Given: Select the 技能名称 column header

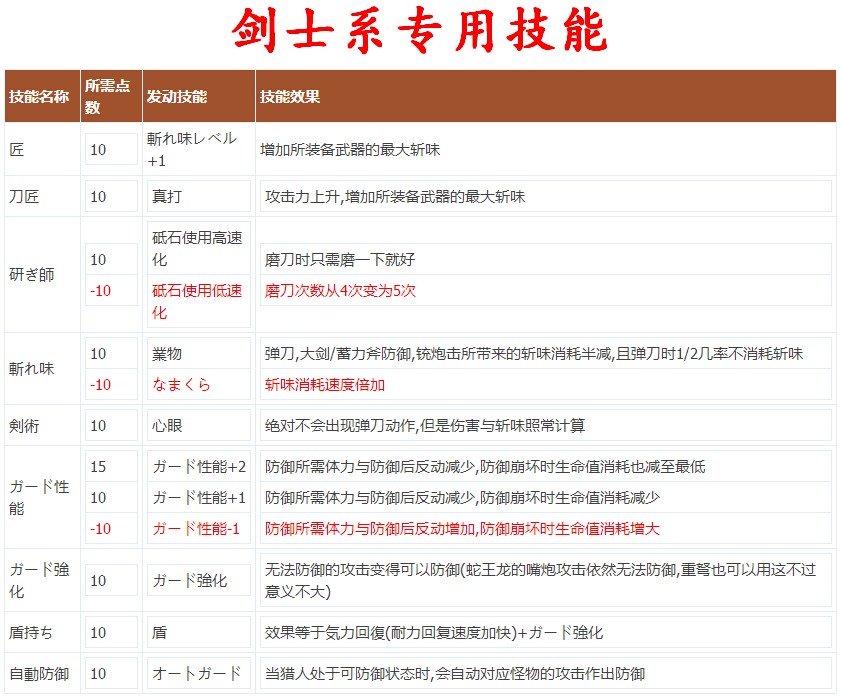Looking at the screenshot, I should [x=42, y=96].
